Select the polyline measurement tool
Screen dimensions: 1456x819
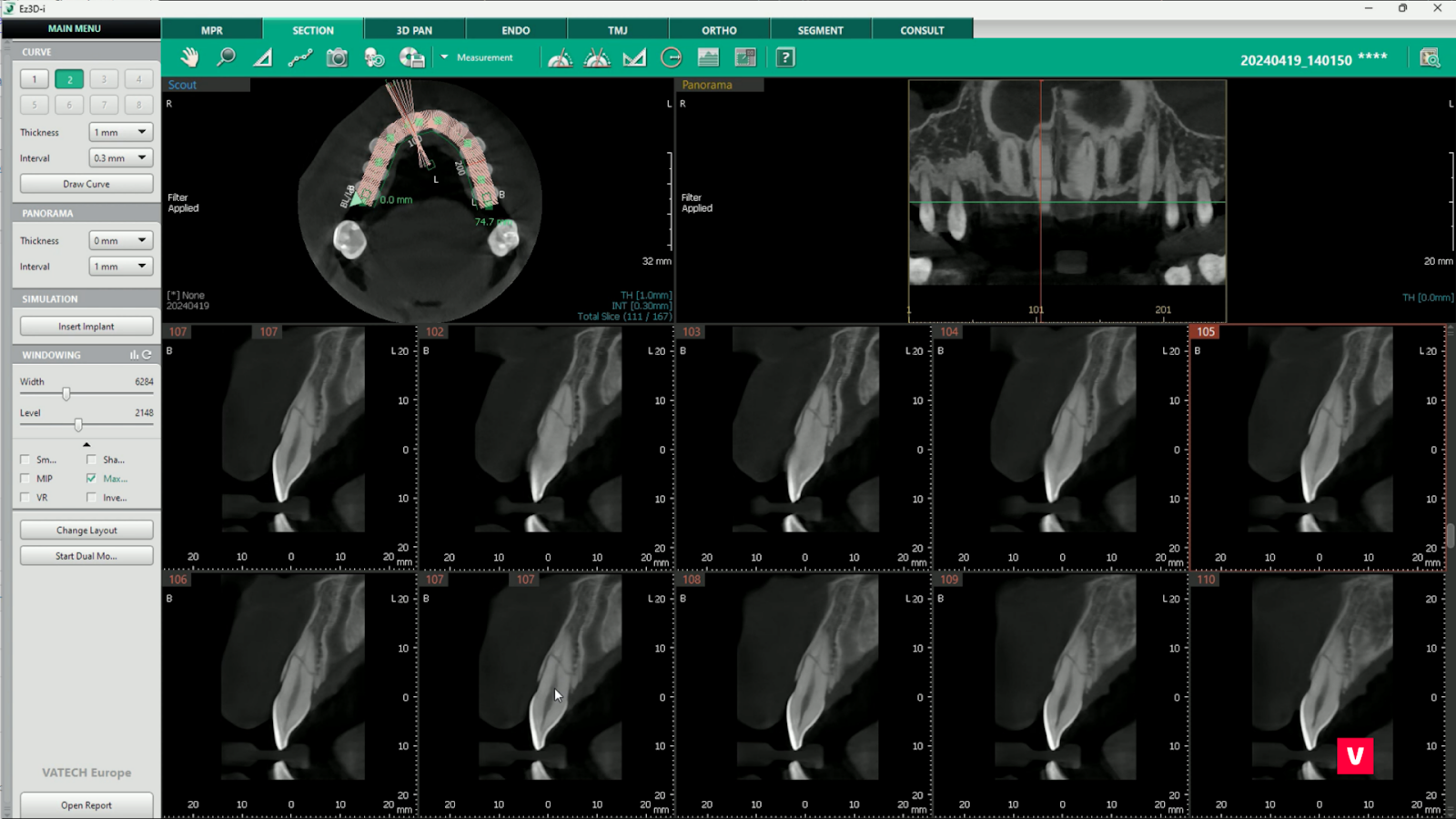coord(299,57)
